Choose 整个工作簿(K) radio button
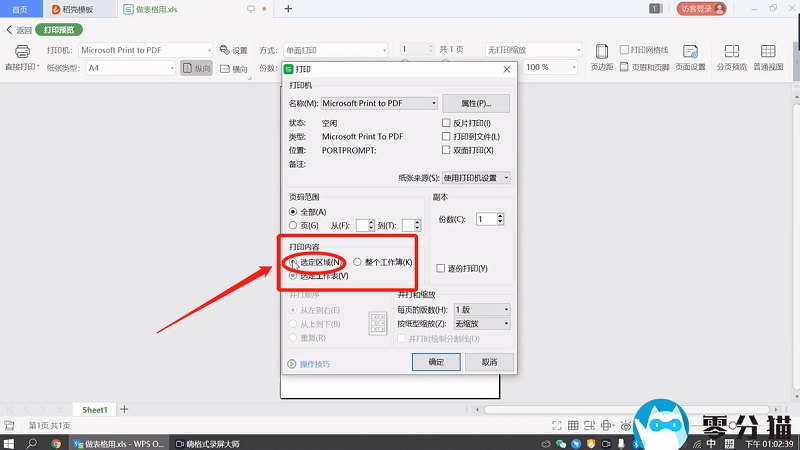The image size is (800, 450). 358,262
